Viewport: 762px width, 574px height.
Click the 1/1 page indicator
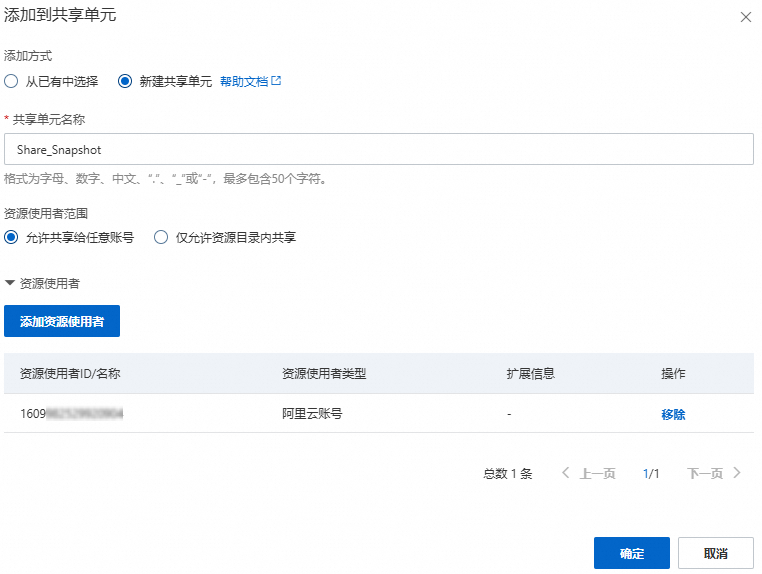(651, 473)
